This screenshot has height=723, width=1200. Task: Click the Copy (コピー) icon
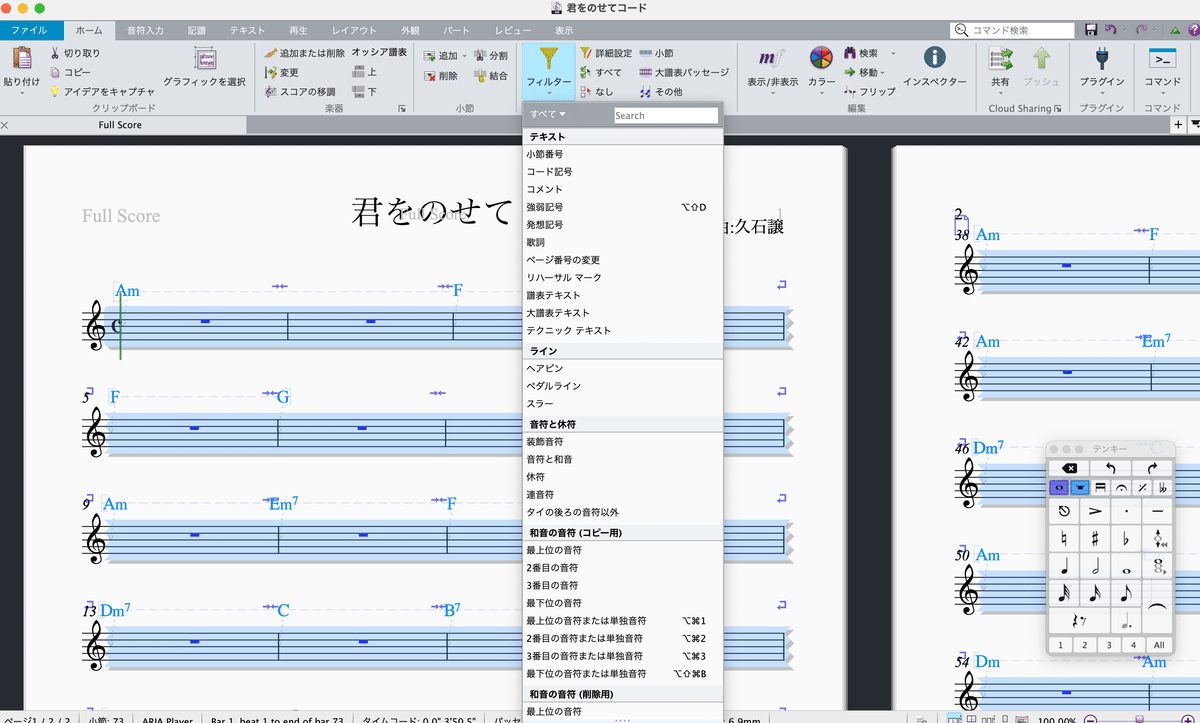click(55, 72)
